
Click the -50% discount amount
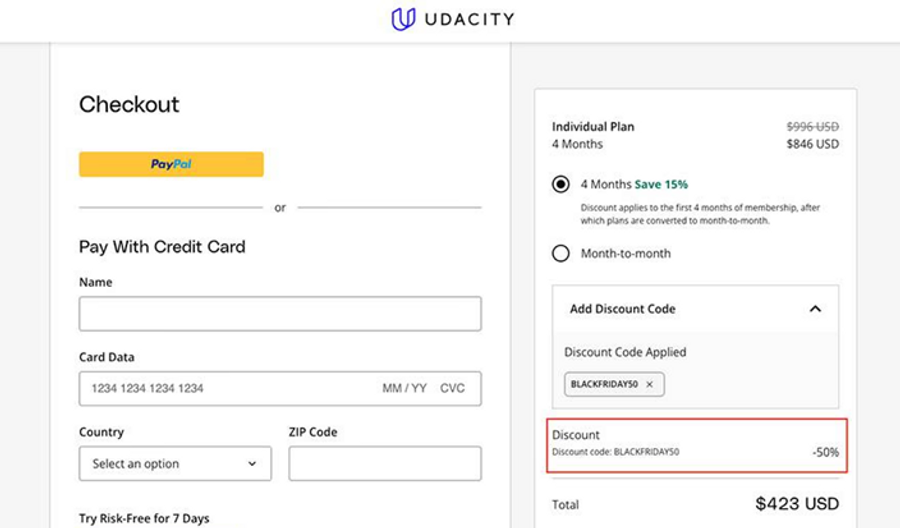coord(825,452)
